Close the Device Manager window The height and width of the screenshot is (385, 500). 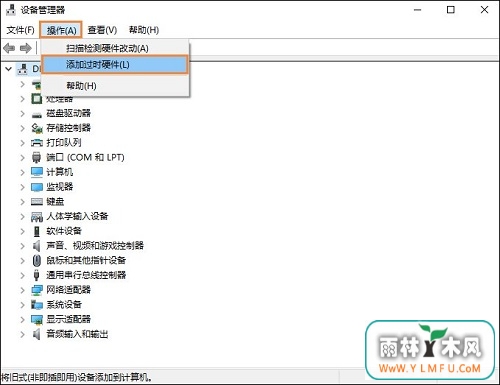click(484, 10)
